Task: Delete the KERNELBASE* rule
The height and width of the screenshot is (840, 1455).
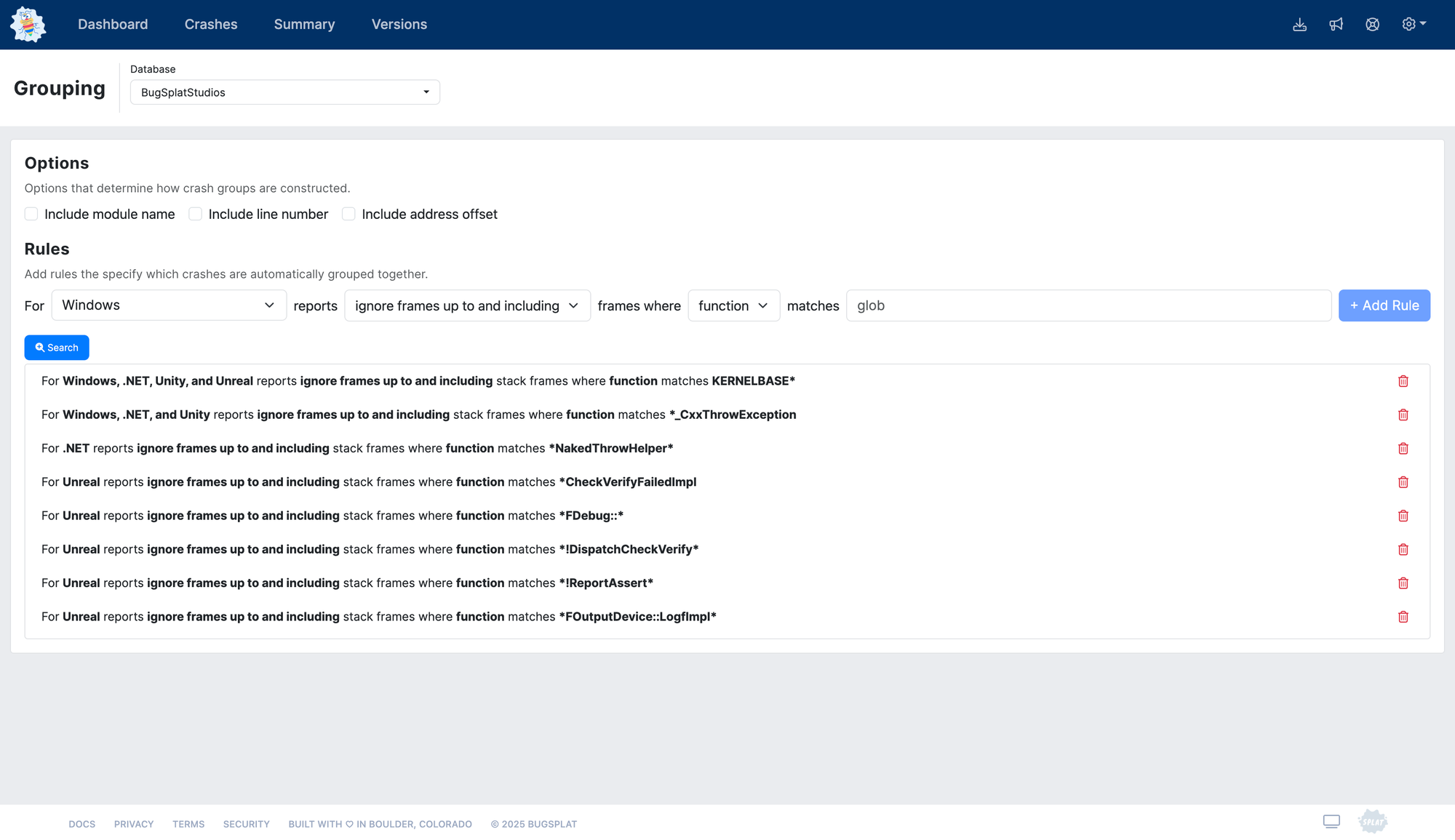Action: point(1403,381)
